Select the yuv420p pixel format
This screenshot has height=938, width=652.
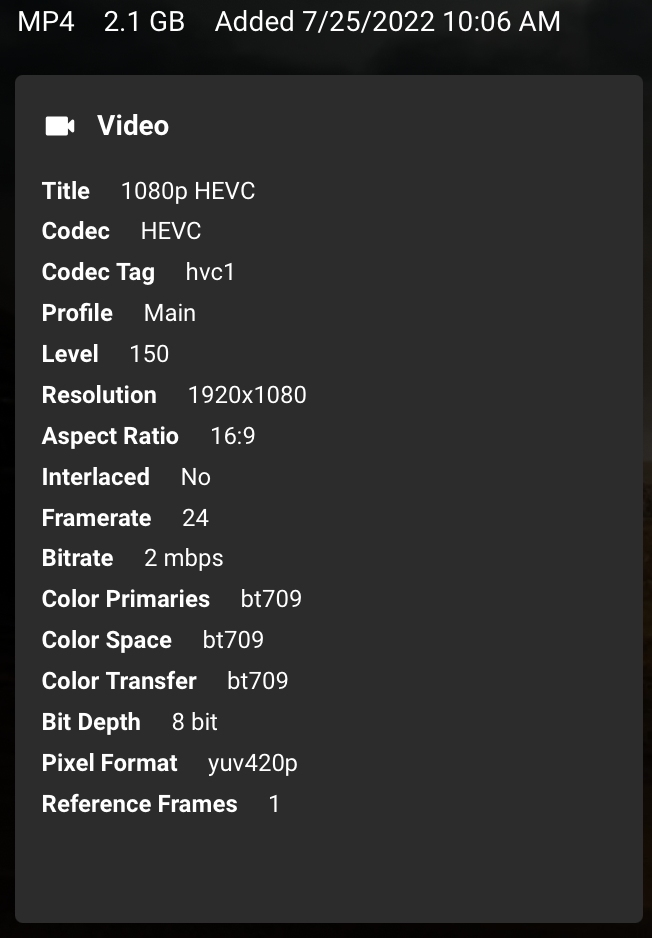(x=253, y=763)
